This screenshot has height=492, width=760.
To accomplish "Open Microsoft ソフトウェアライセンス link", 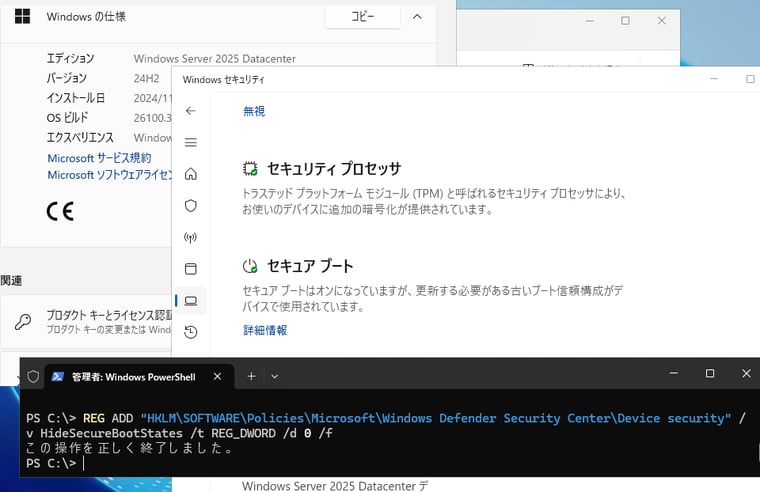I will [110, 175].
